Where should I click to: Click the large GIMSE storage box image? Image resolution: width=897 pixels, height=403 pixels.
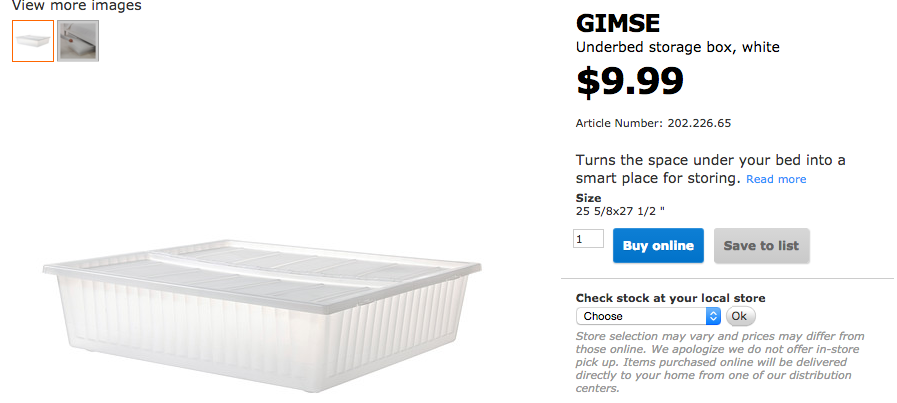pyautogui.click(x=264, y=308)
